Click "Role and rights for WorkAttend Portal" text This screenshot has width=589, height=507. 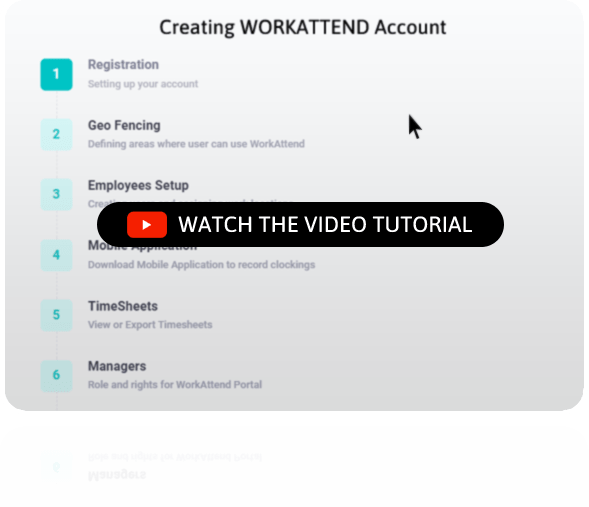[x=175, y=385]
